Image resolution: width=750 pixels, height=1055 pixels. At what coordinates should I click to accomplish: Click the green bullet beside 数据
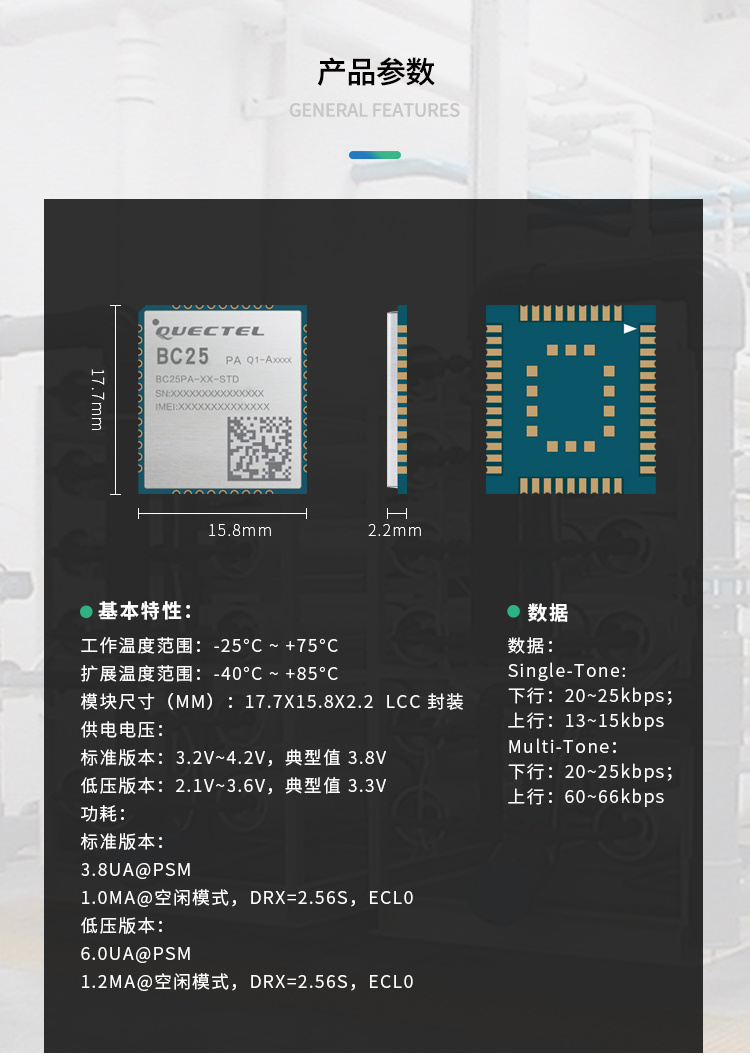(513, 611)
